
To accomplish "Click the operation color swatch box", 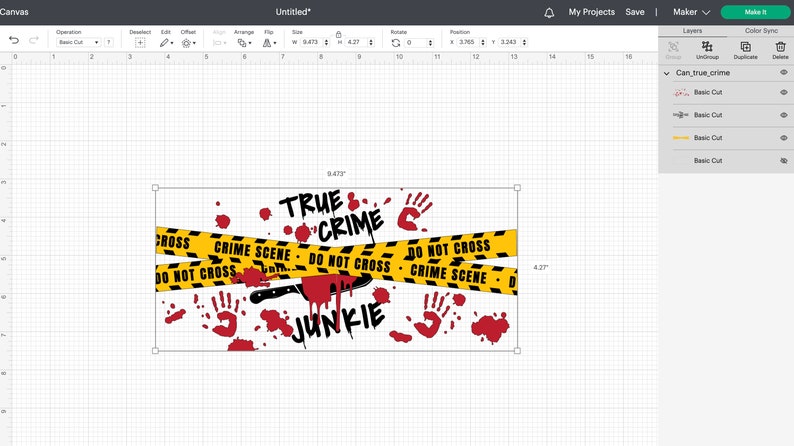I will pyautogui.click(x=108, y=42).
